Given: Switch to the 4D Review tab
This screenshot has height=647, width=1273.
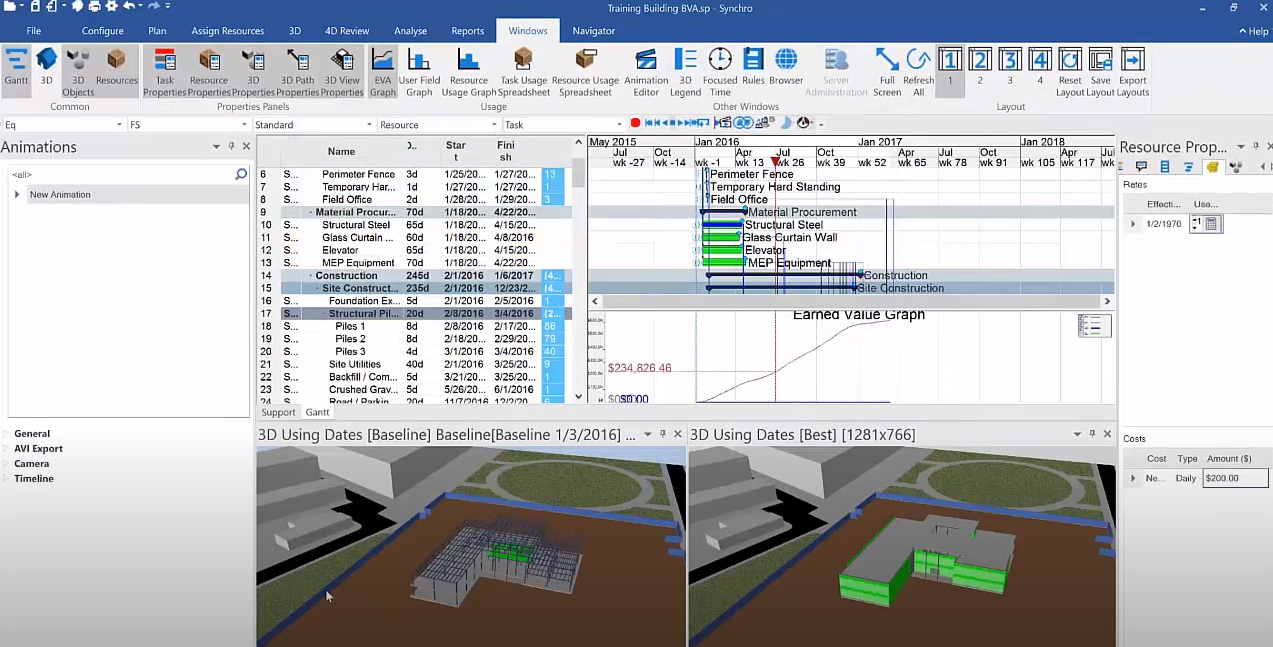Looking at the screenshot, I should tap(348, 31).
